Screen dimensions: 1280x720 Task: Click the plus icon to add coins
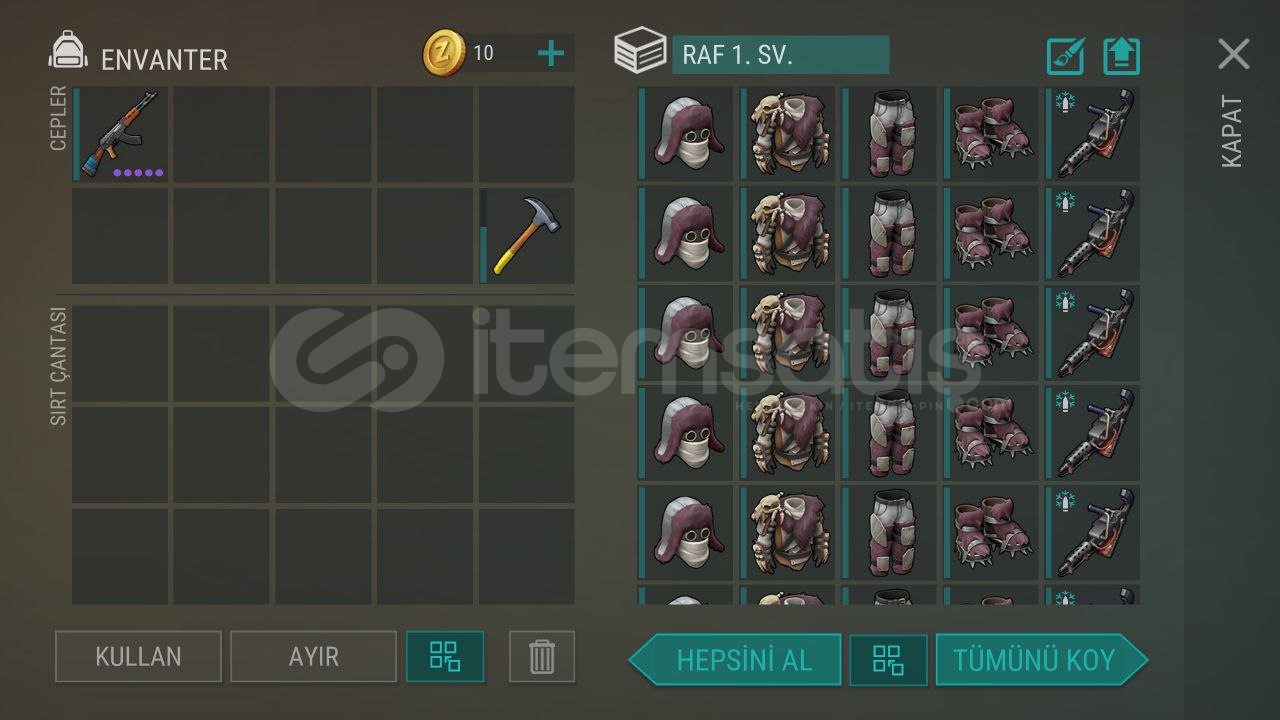point(551,53)
